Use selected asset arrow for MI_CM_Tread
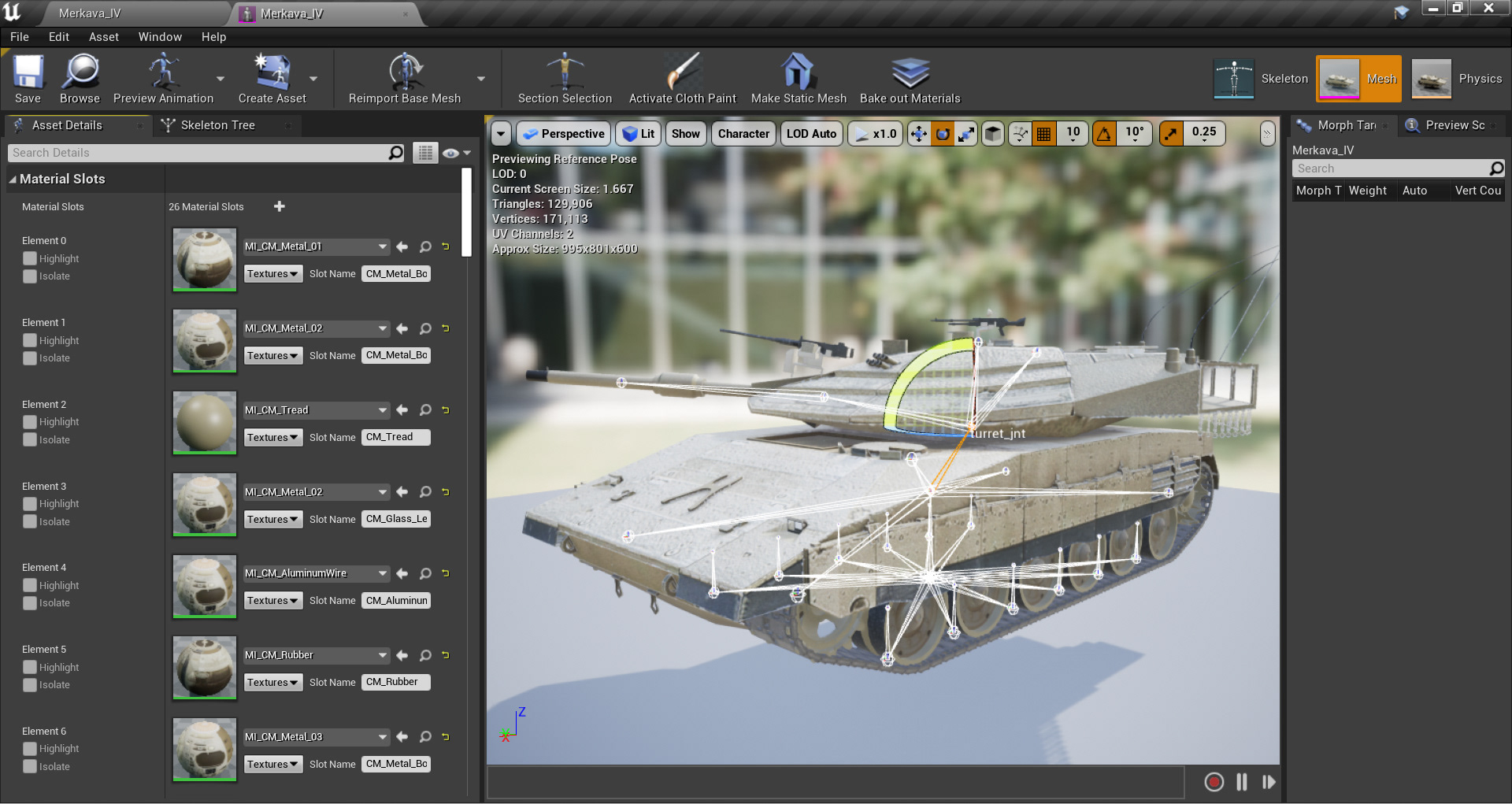1512x804 pixels. (x=402, y=410)
